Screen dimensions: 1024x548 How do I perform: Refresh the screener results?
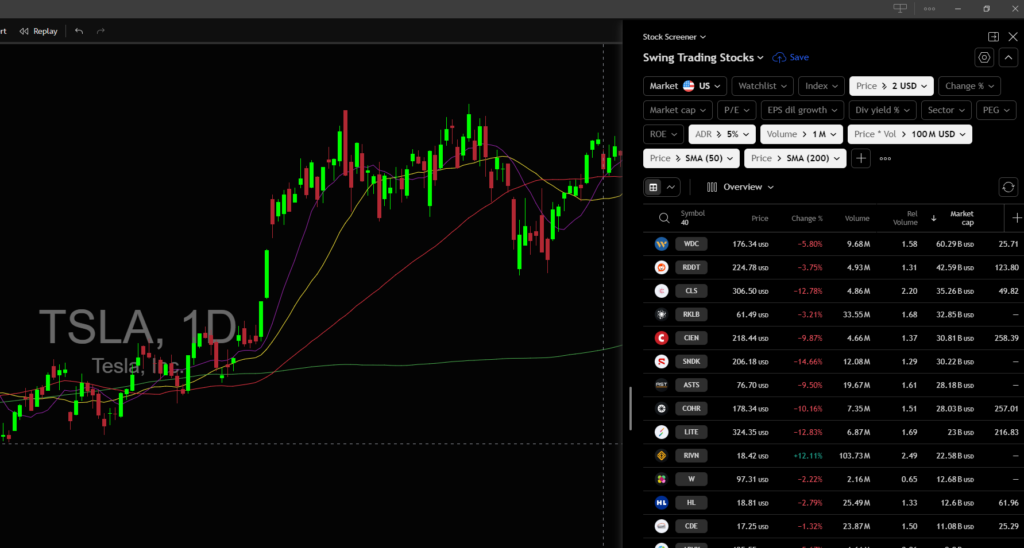1008,187
